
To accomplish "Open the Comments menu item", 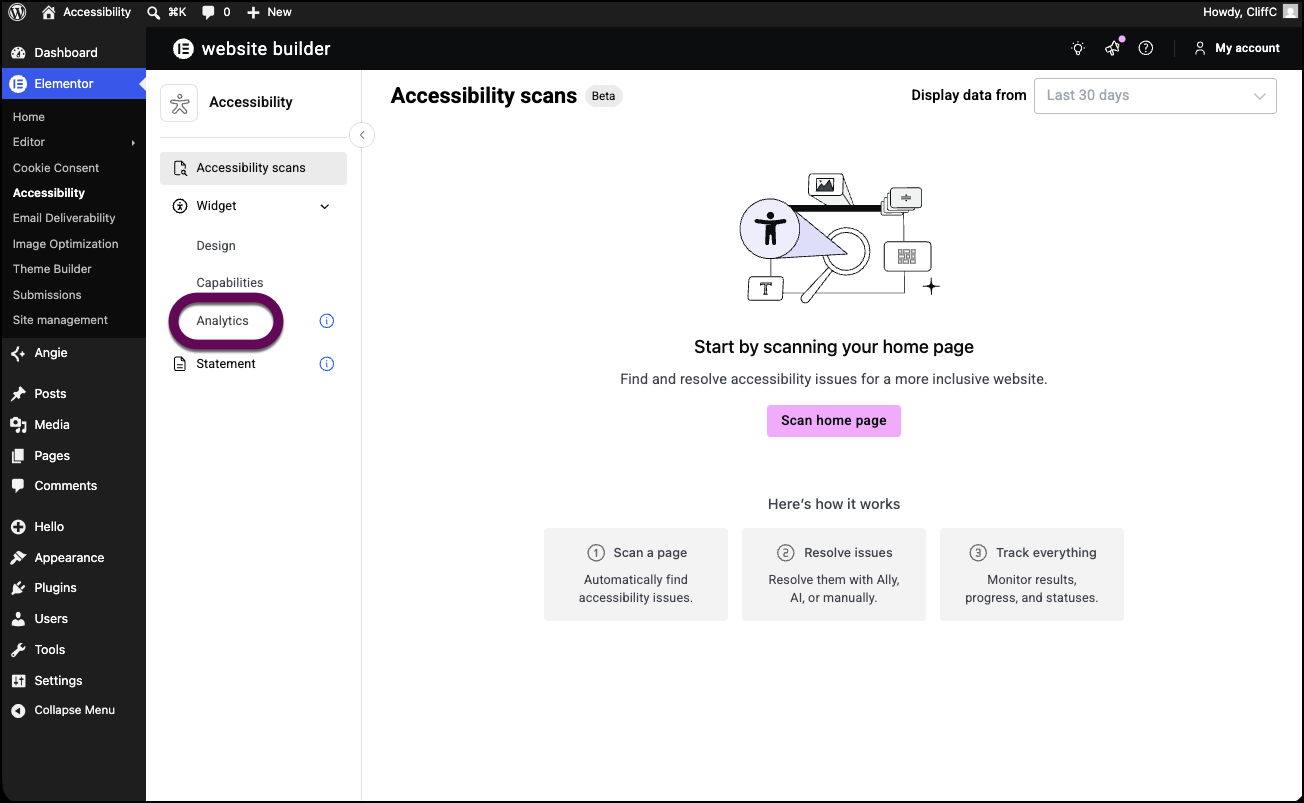I will (74, 486).
